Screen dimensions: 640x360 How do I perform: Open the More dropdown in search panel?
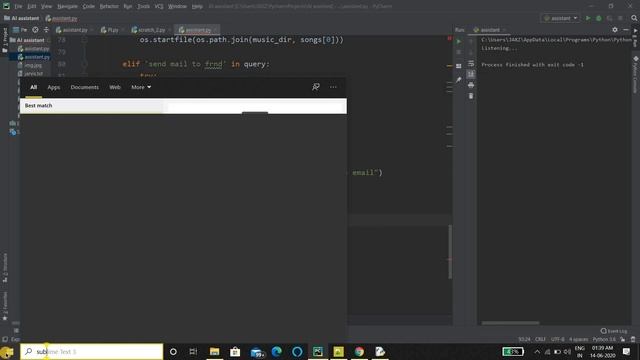click(x=141, y=87)
